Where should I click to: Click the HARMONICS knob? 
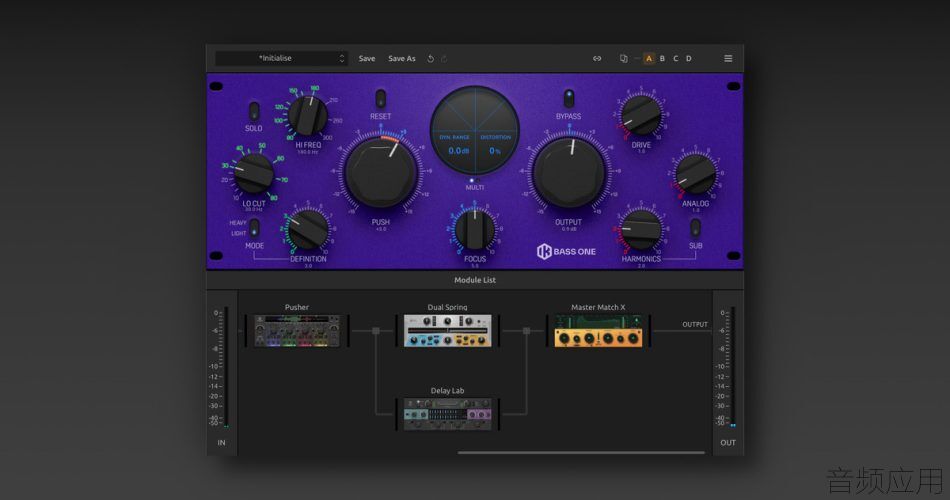(642, 229)
